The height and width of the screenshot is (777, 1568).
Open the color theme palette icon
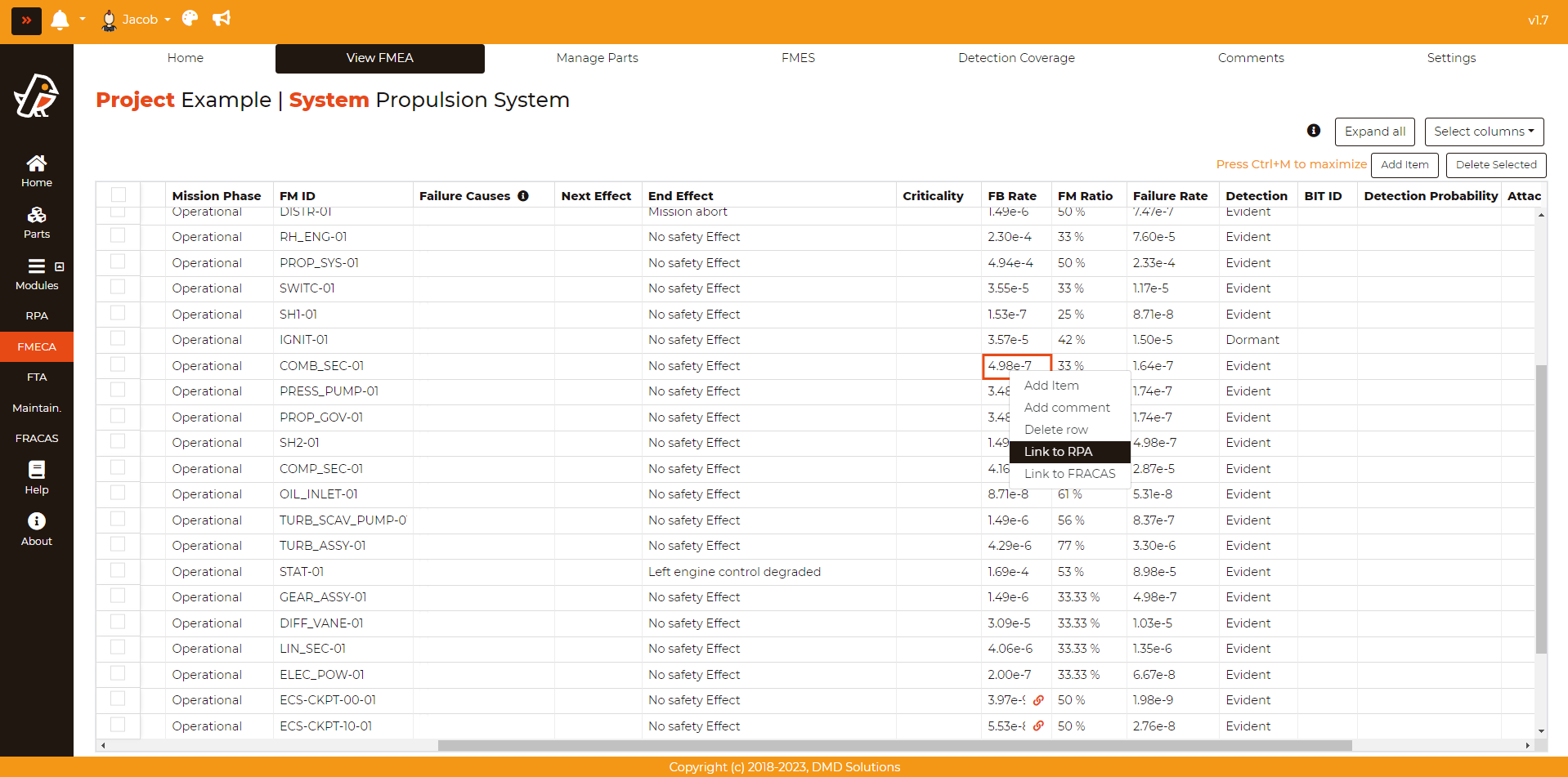pyautogui.click(x=190, y=19)
